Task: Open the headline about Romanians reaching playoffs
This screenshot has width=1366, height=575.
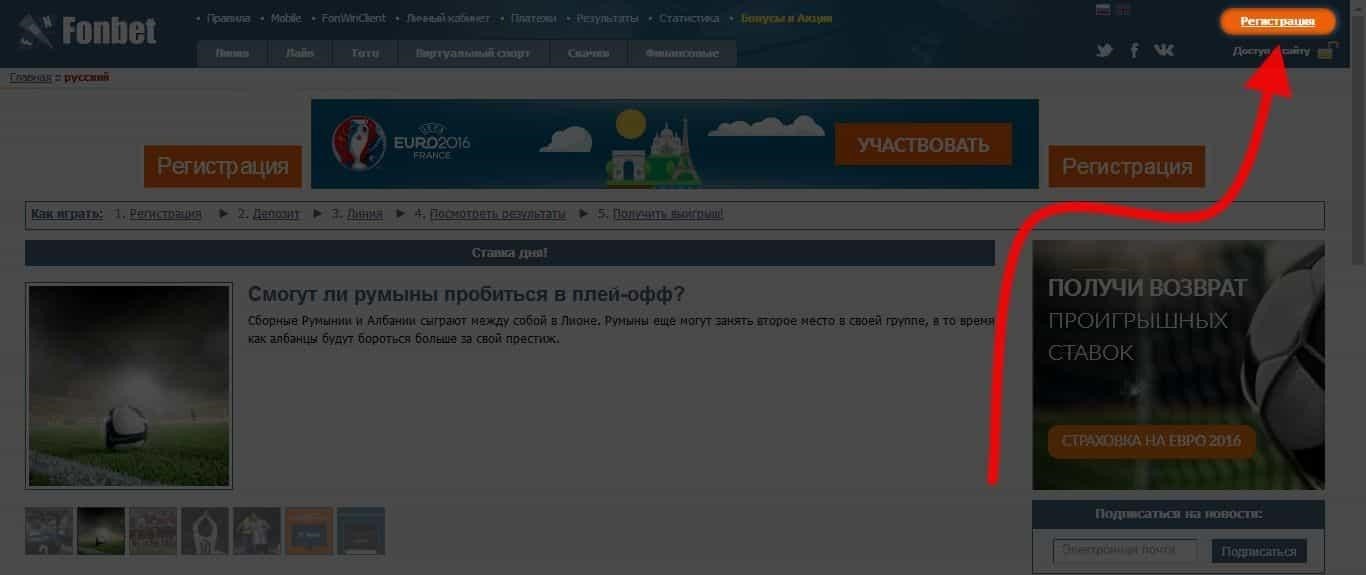Action: click(x=466, y=294)
